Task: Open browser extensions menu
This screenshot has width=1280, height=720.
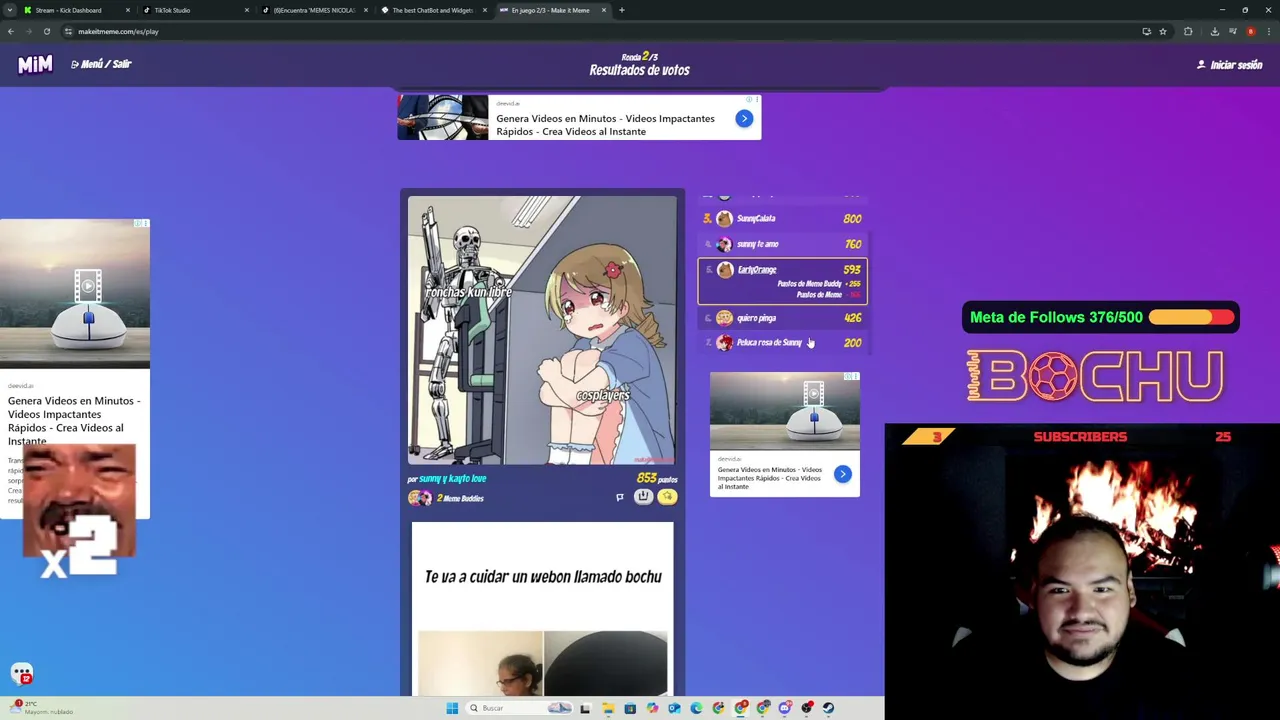Action: point(1188,31)
